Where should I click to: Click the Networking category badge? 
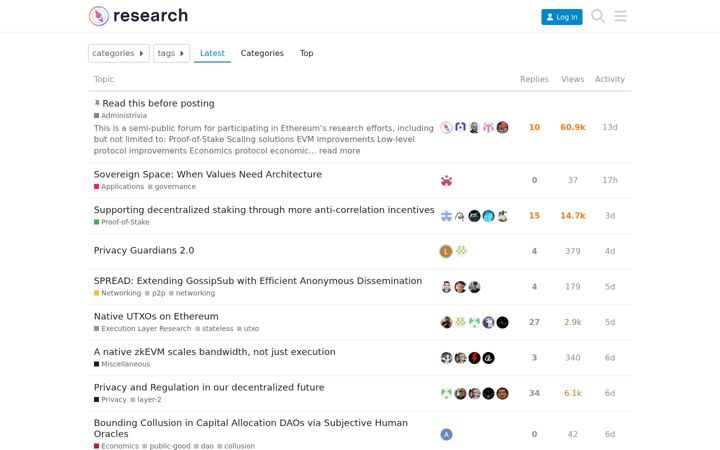[118, 293]
